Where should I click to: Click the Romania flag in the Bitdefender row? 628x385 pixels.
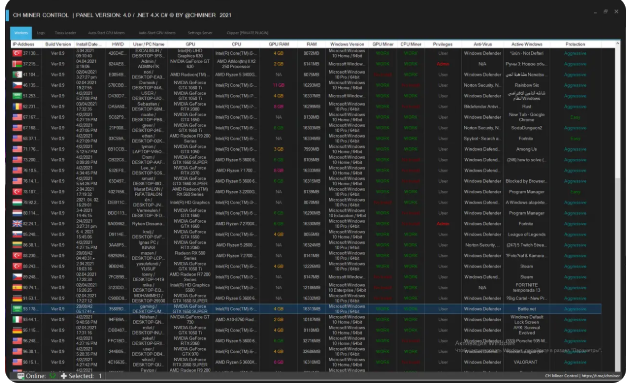(17, 107)
